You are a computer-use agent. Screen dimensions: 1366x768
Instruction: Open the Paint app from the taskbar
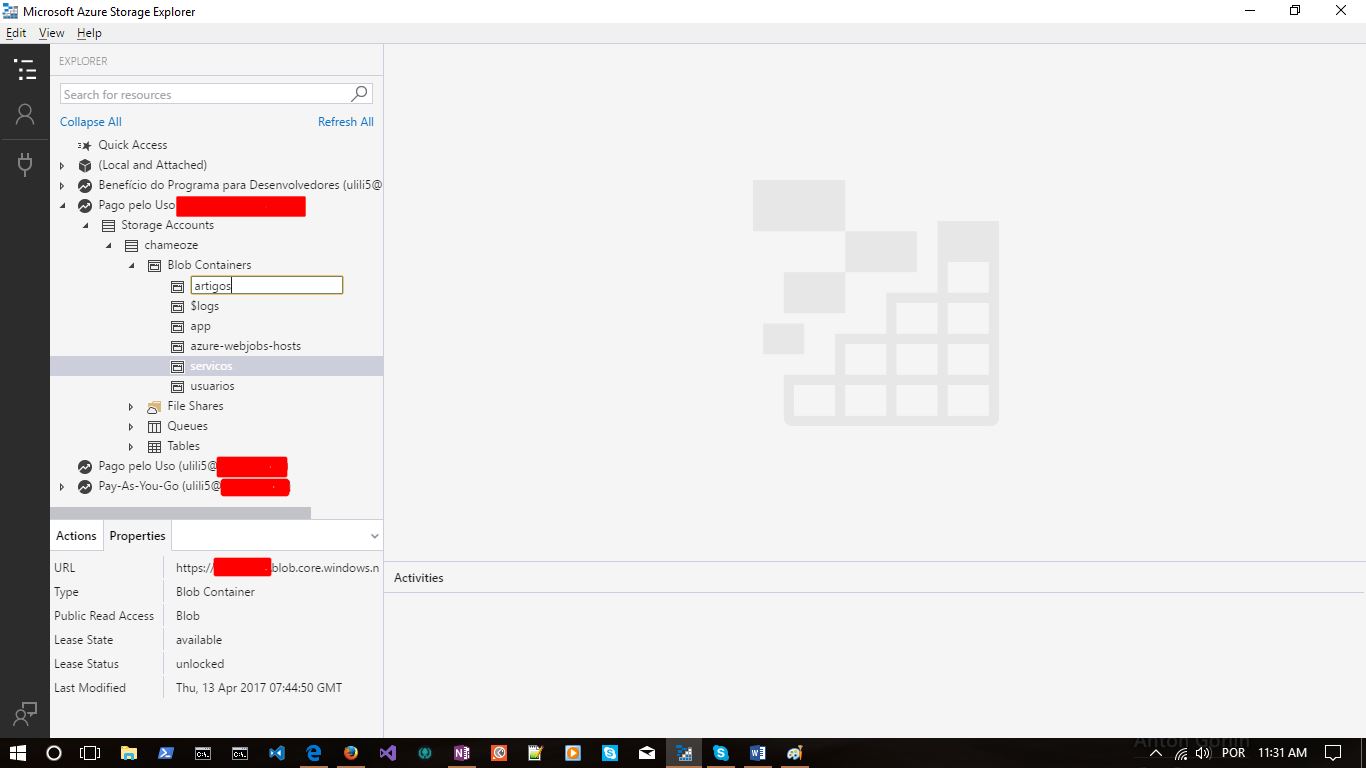pyautogui.click(x=794, y=753)
